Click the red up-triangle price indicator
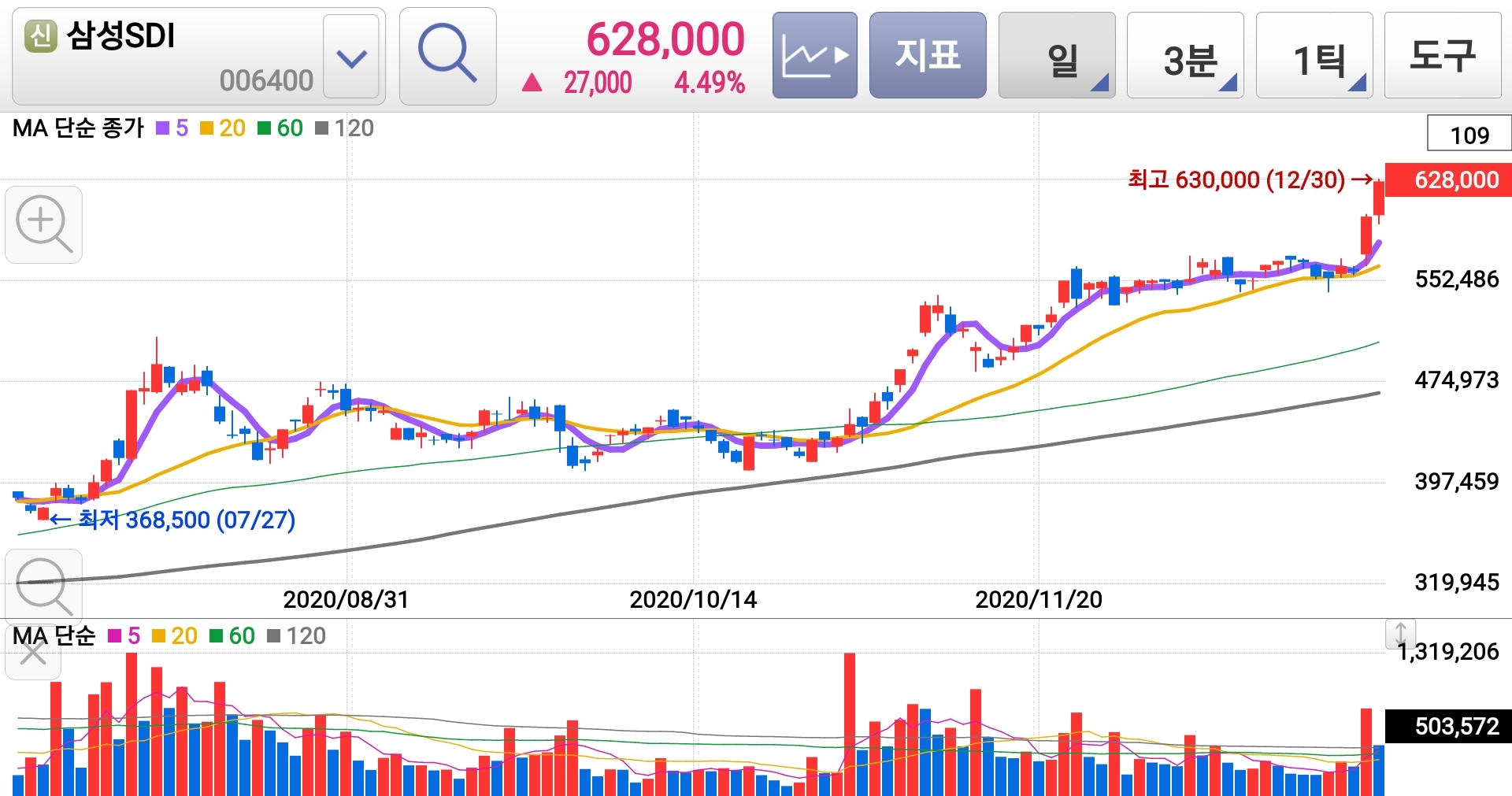 [x=532, y=82]
